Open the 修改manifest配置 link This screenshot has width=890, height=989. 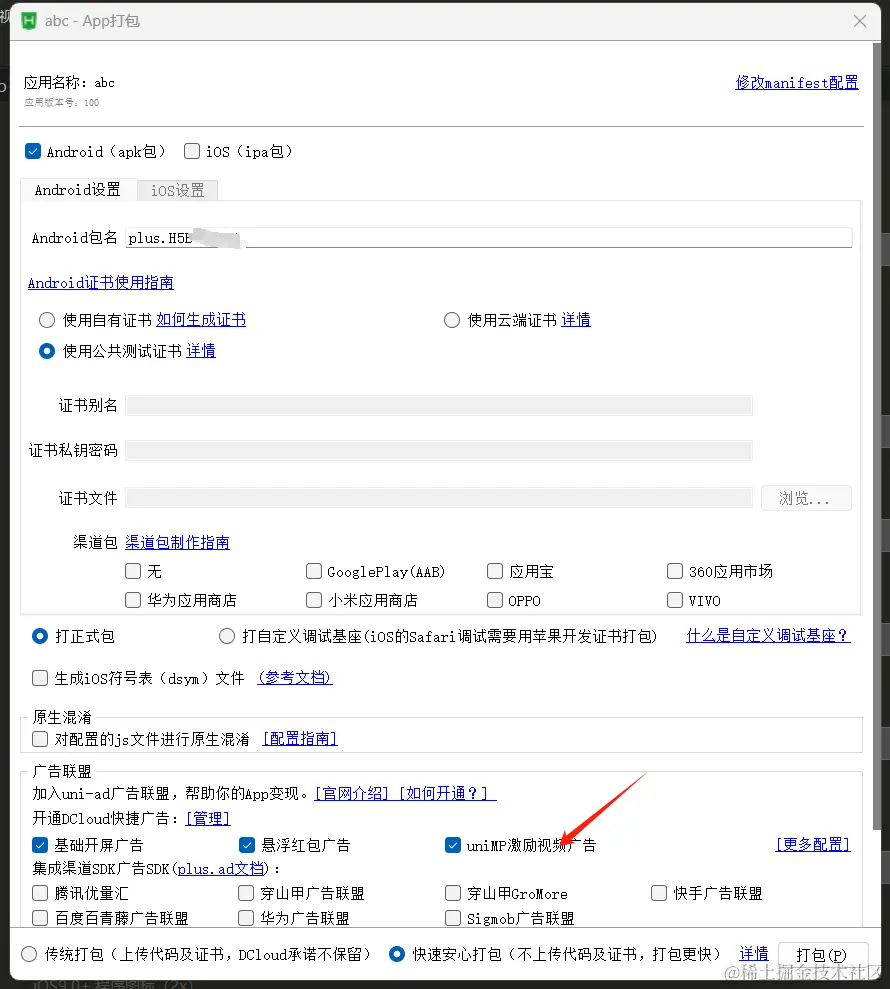coord(797,83)
